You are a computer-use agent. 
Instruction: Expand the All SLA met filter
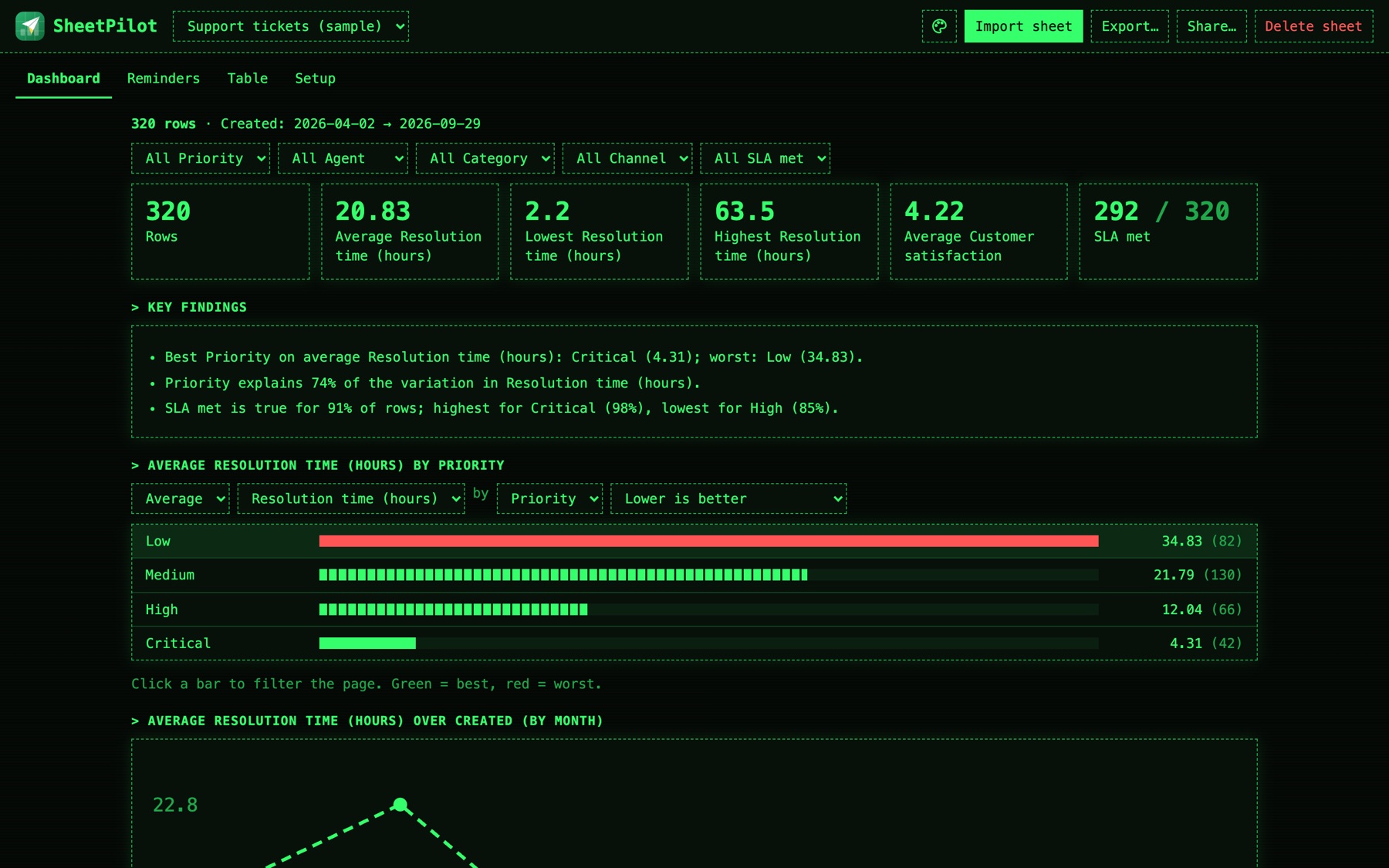coord(765,158)
